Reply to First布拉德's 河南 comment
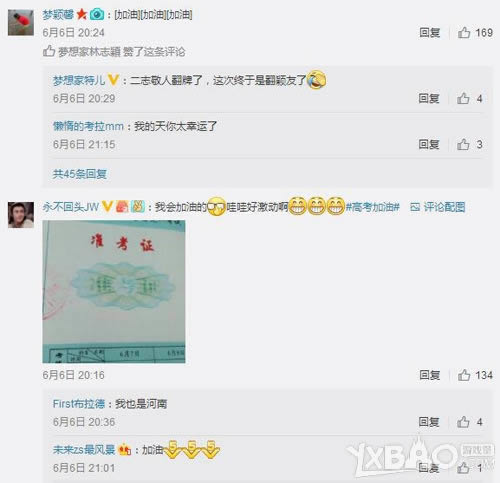The height and width of the screenshot is (483, 500). [429, 422]
